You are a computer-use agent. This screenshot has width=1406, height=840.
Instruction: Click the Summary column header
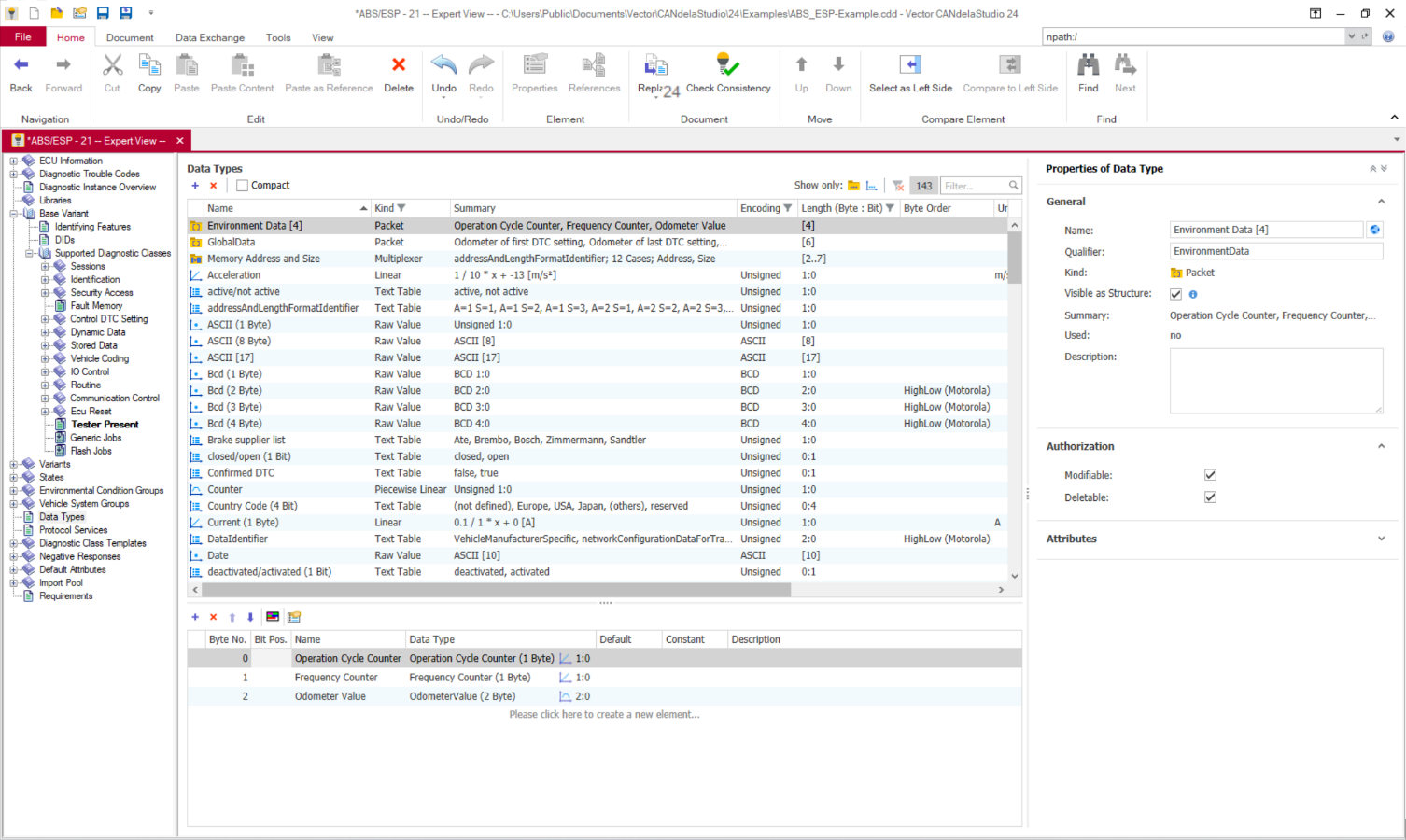[x=593, y=208]
